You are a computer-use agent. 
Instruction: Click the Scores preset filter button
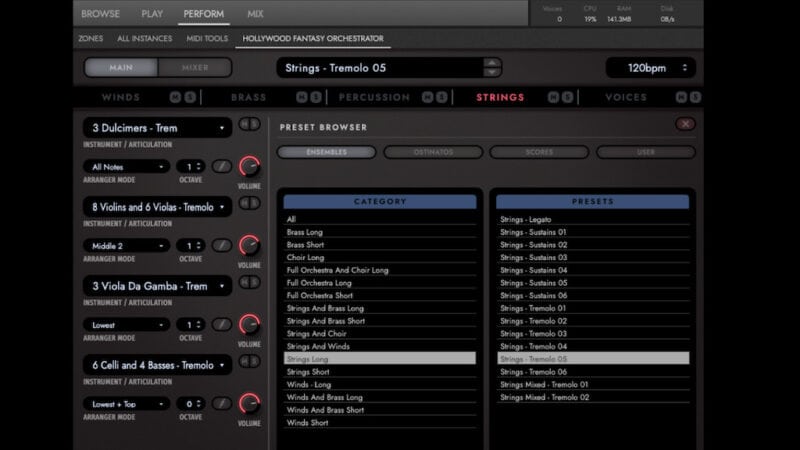point(540,152)
